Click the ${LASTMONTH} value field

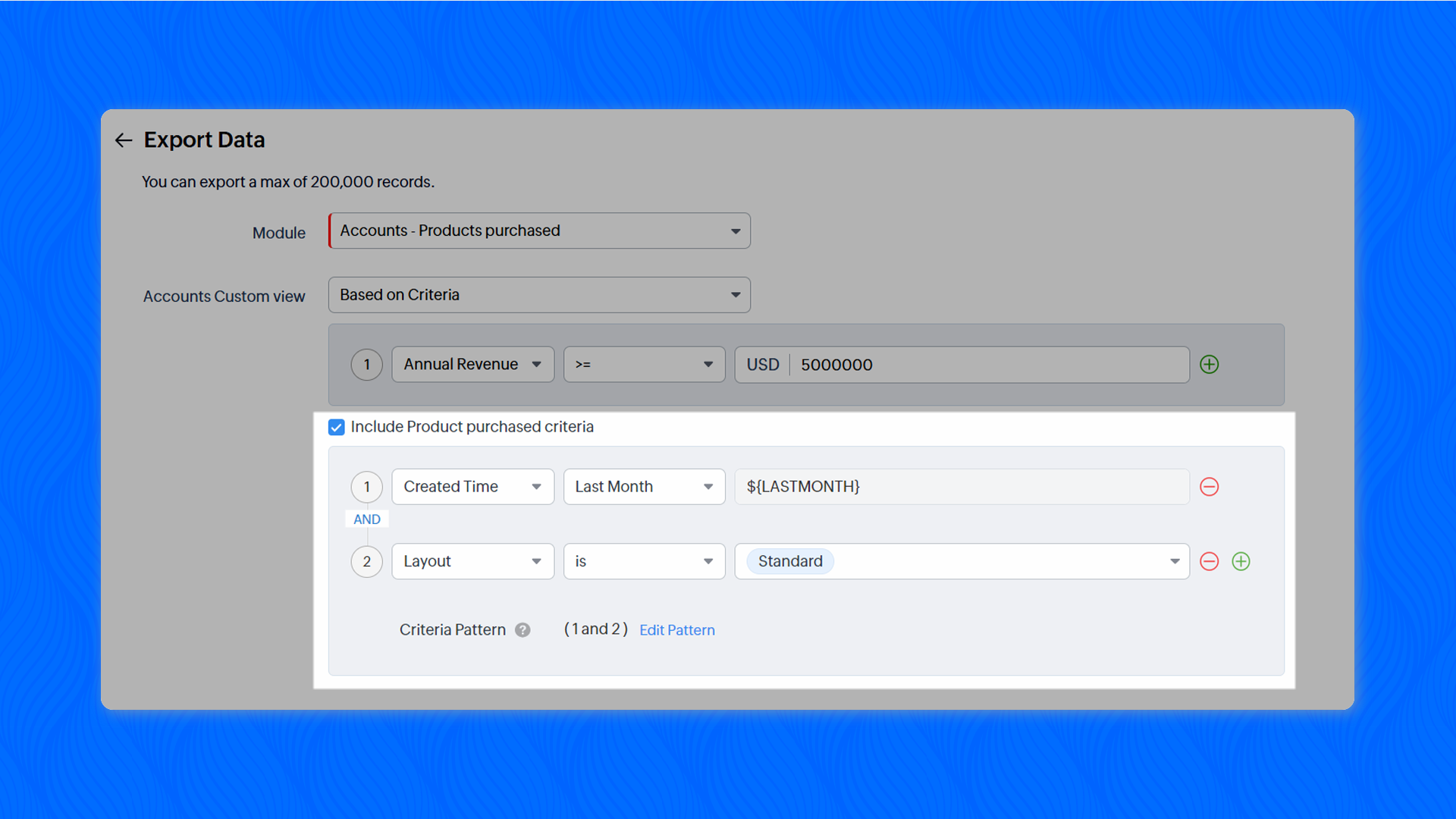(x=961, y=487)
